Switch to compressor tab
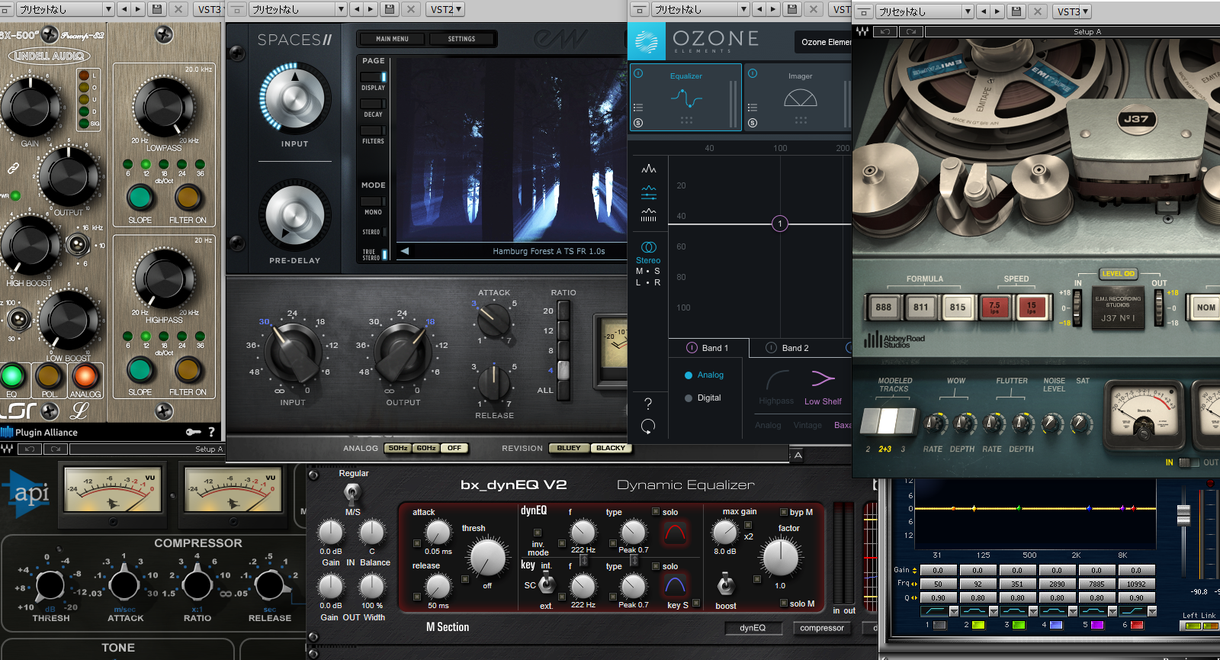Screen dimensions: 1220x660 click(821, 628)
